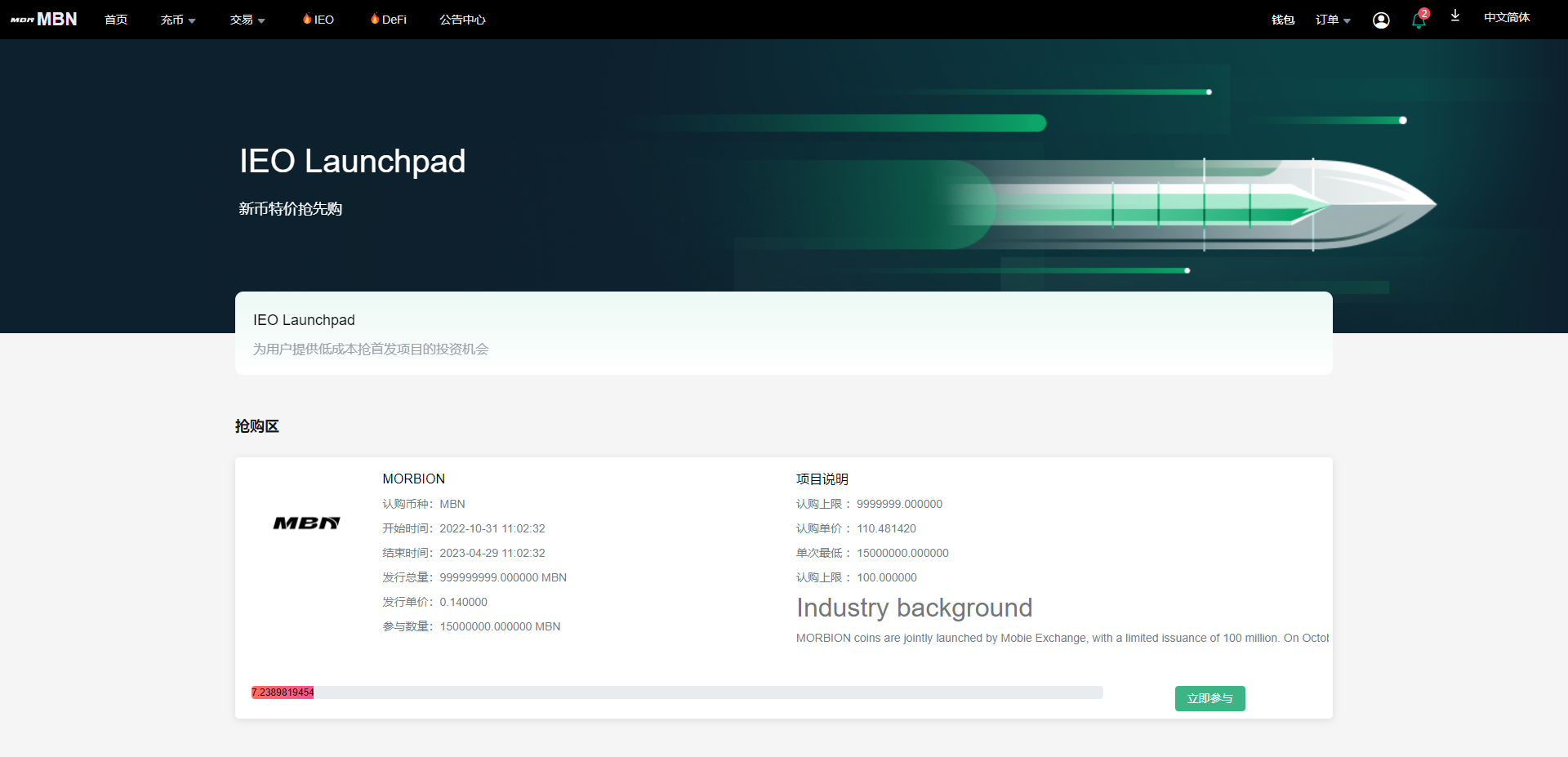Open the 中文简体 language selector
Screen dimensions: 1568x757
click(x=1507, y=18)
